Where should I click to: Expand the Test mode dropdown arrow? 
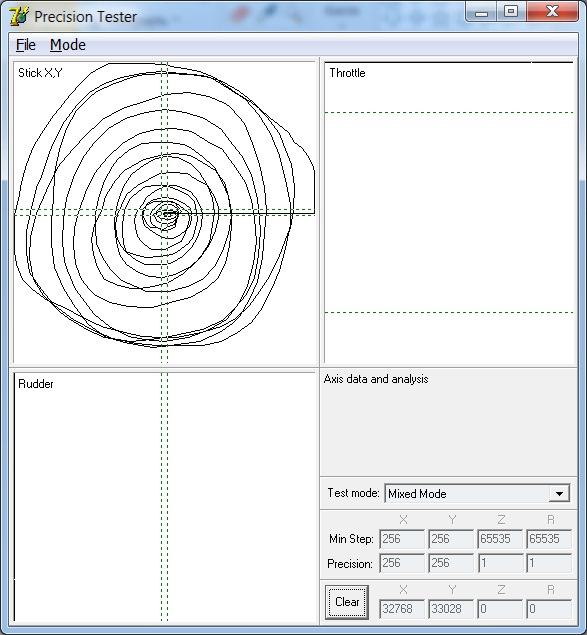[559, 494]
